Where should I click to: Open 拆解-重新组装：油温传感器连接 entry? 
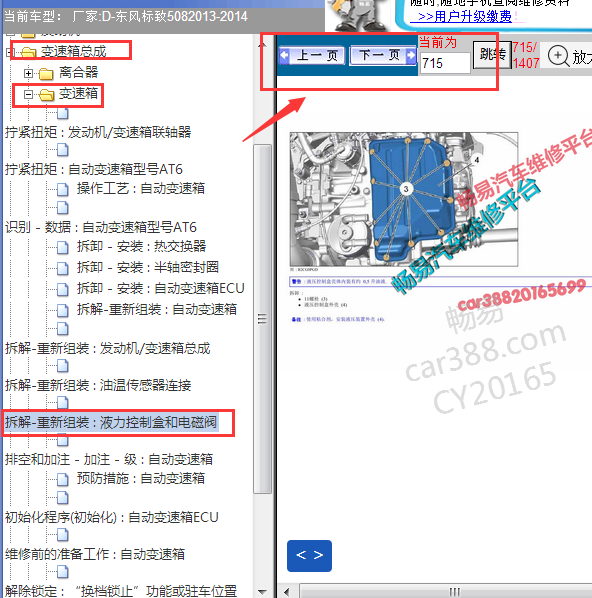[98, 385]
